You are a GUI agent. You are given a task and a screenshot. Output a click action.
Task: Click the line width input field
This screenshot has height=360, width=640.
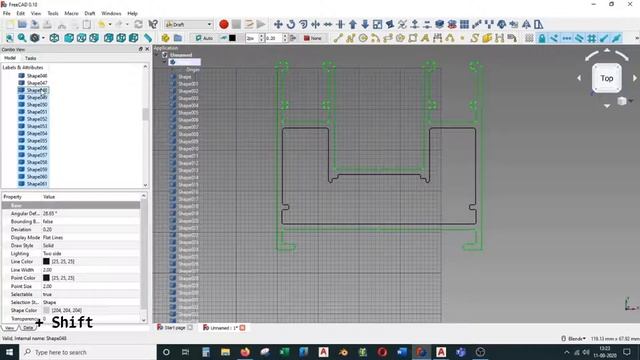[251, 38]
